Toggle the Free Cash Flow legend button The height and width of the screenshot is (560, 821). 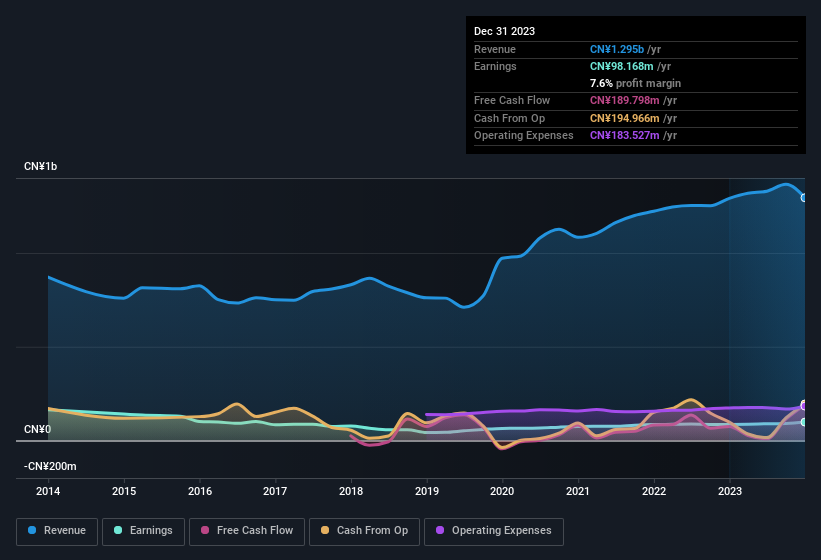[x=247, y=531]
